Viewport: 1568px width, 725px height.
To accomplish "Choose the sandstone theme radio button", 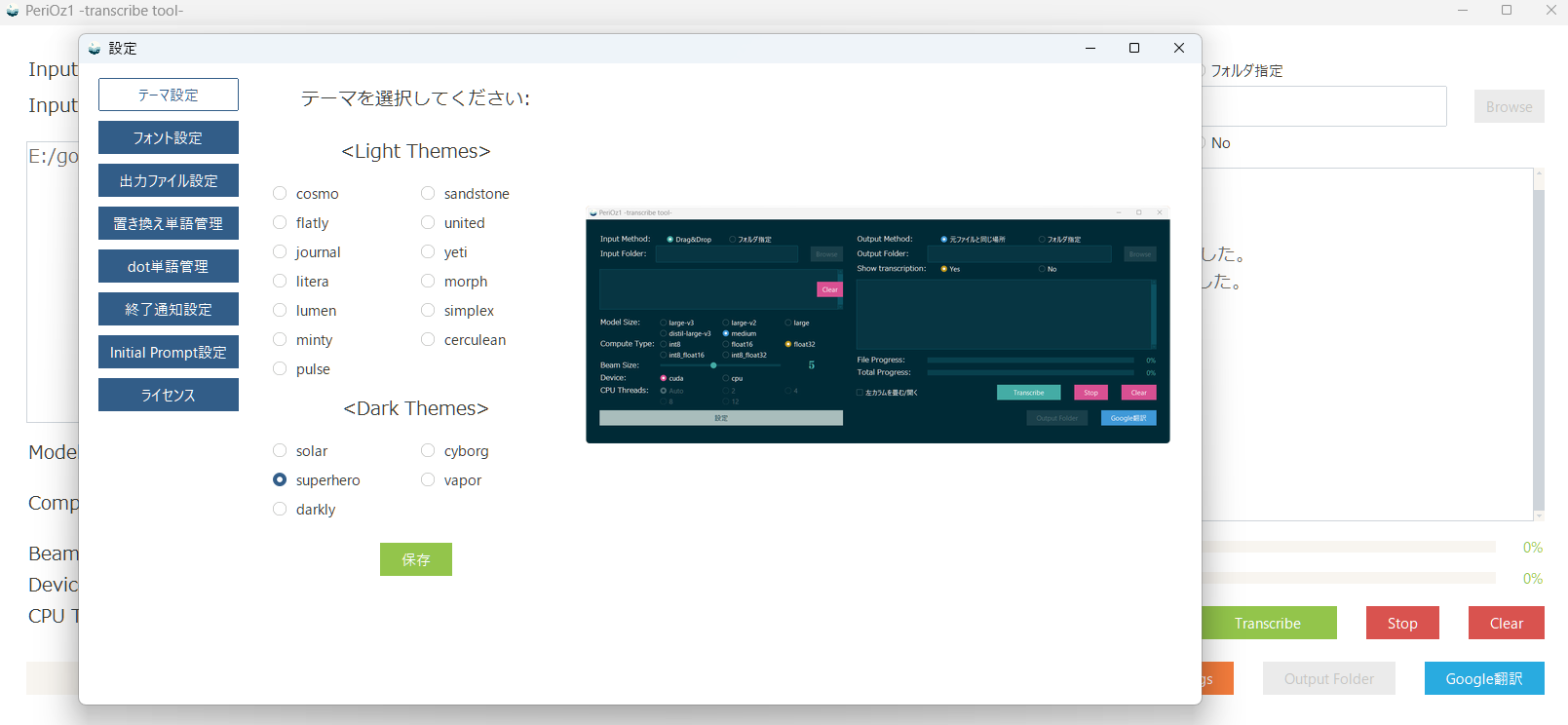I will tap(428, 194).
